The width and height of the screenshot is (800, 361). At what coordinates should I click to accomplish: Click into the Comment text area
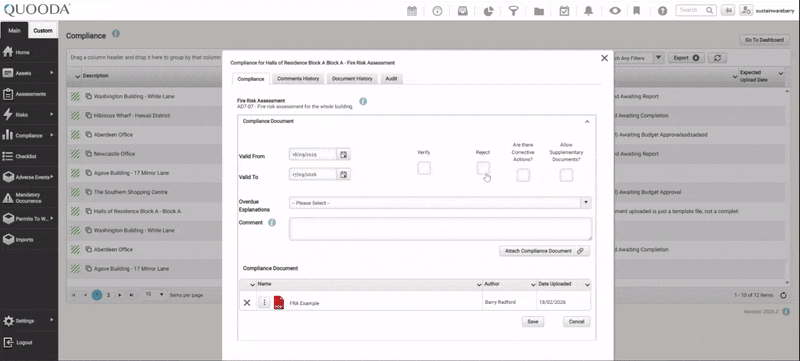click(440, 229)
